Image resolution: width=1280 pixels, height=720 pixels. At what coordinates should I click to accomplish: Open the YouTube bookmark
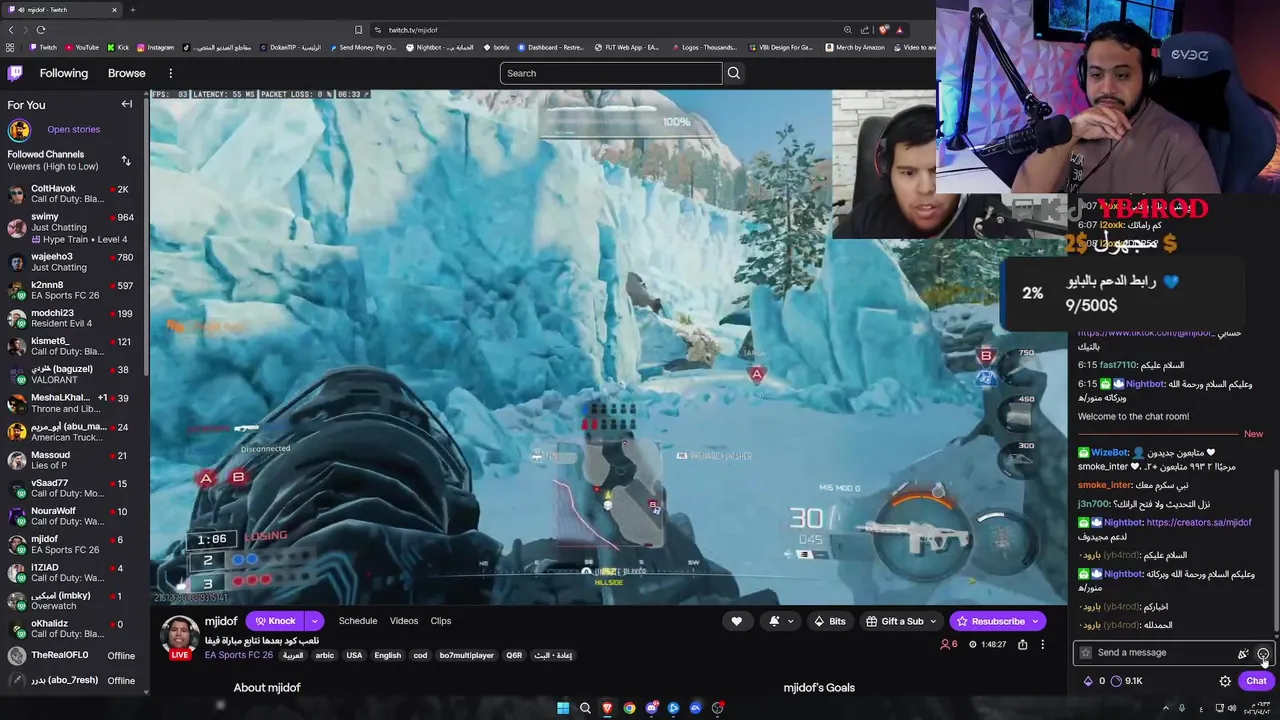pyautogui.click(x=81, y=47)
